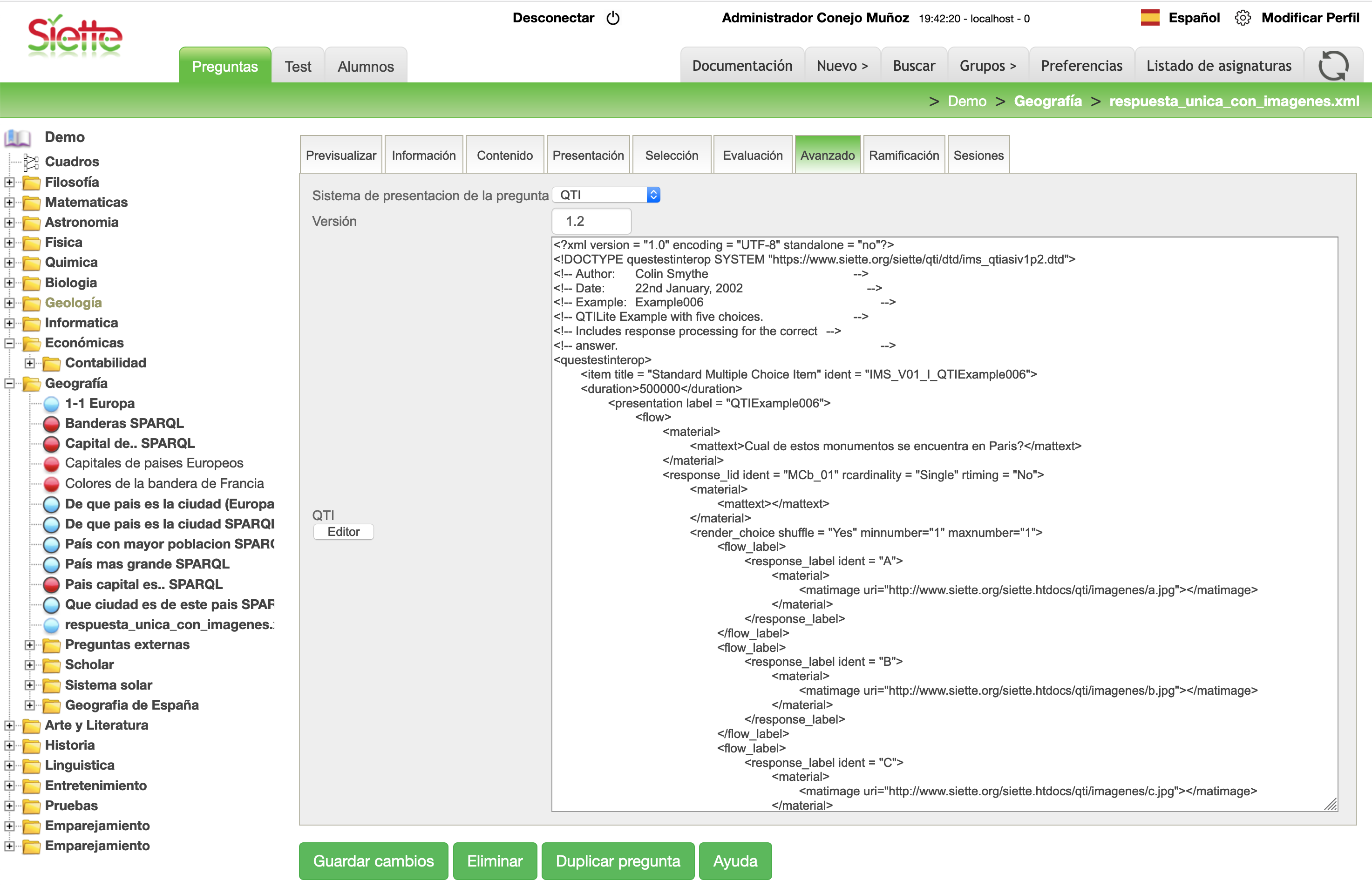Click the Spanish flag language icon
Screen dimensions: 1372x894
tap(1149, 18)
